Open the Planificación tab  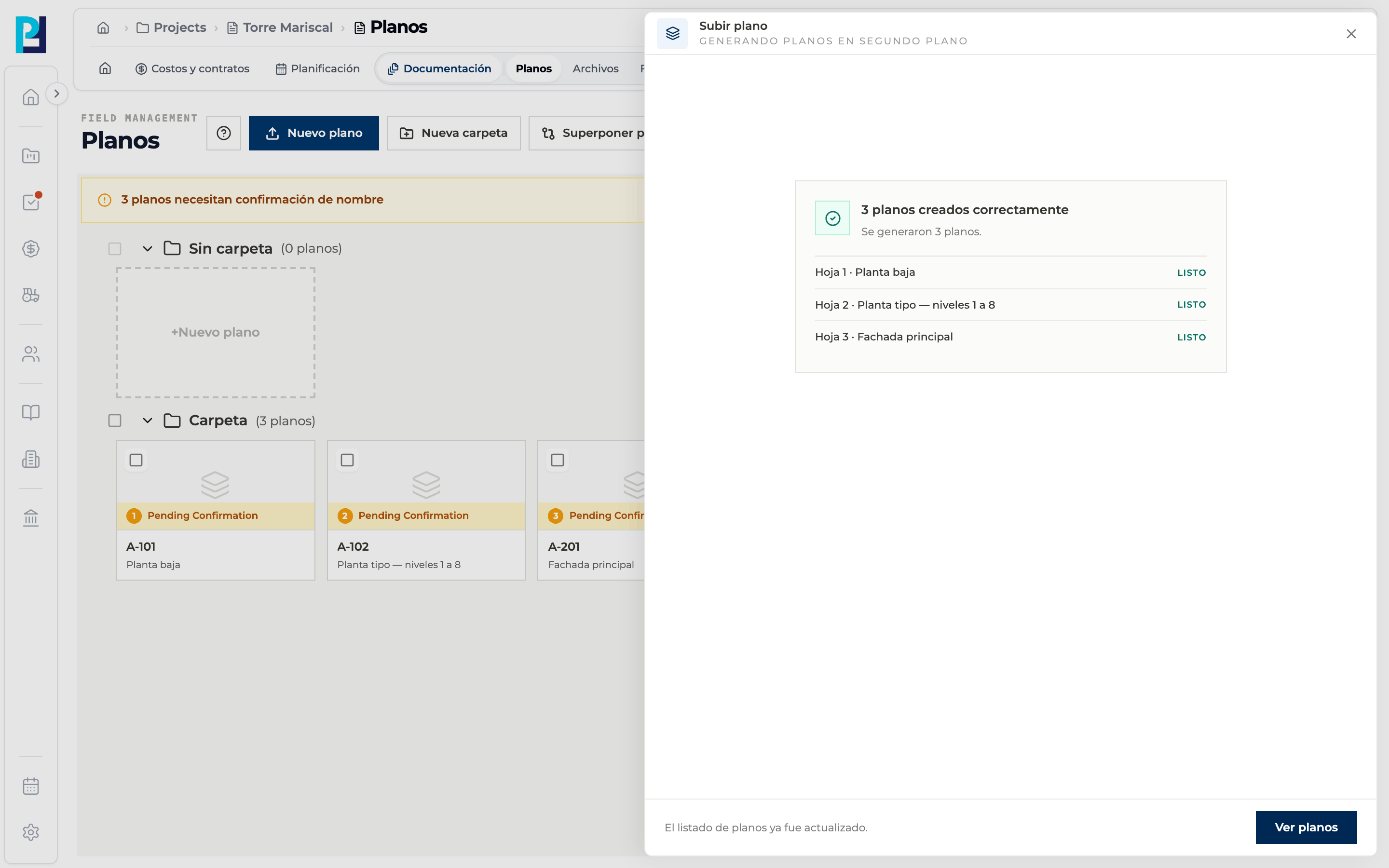pyautogui.click(x=317, y=68)
